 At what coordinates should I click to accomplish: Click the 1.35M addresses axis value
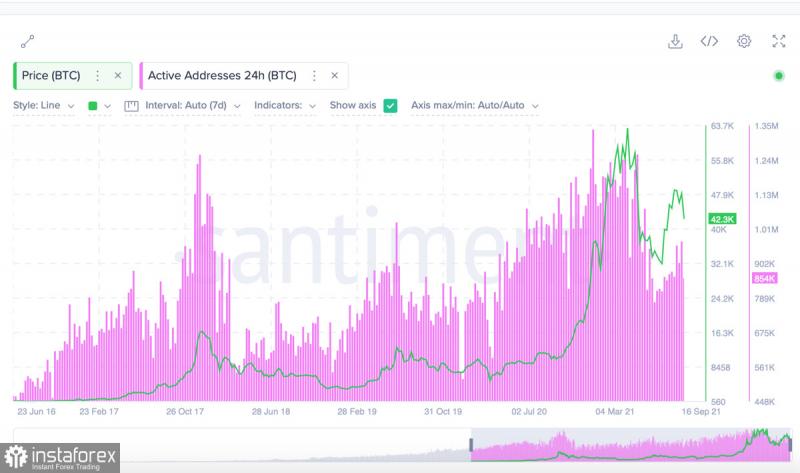coord(766,126)
